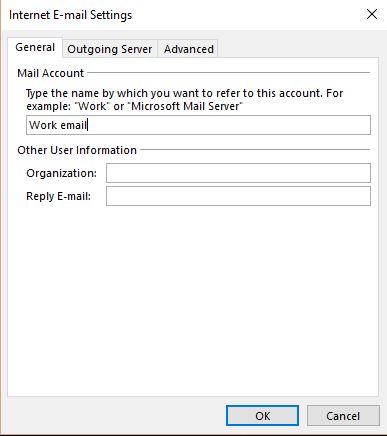Viewport: 387px width, 436px height.
Task: Confirm settings with the OK button
Action: point(262,416)
